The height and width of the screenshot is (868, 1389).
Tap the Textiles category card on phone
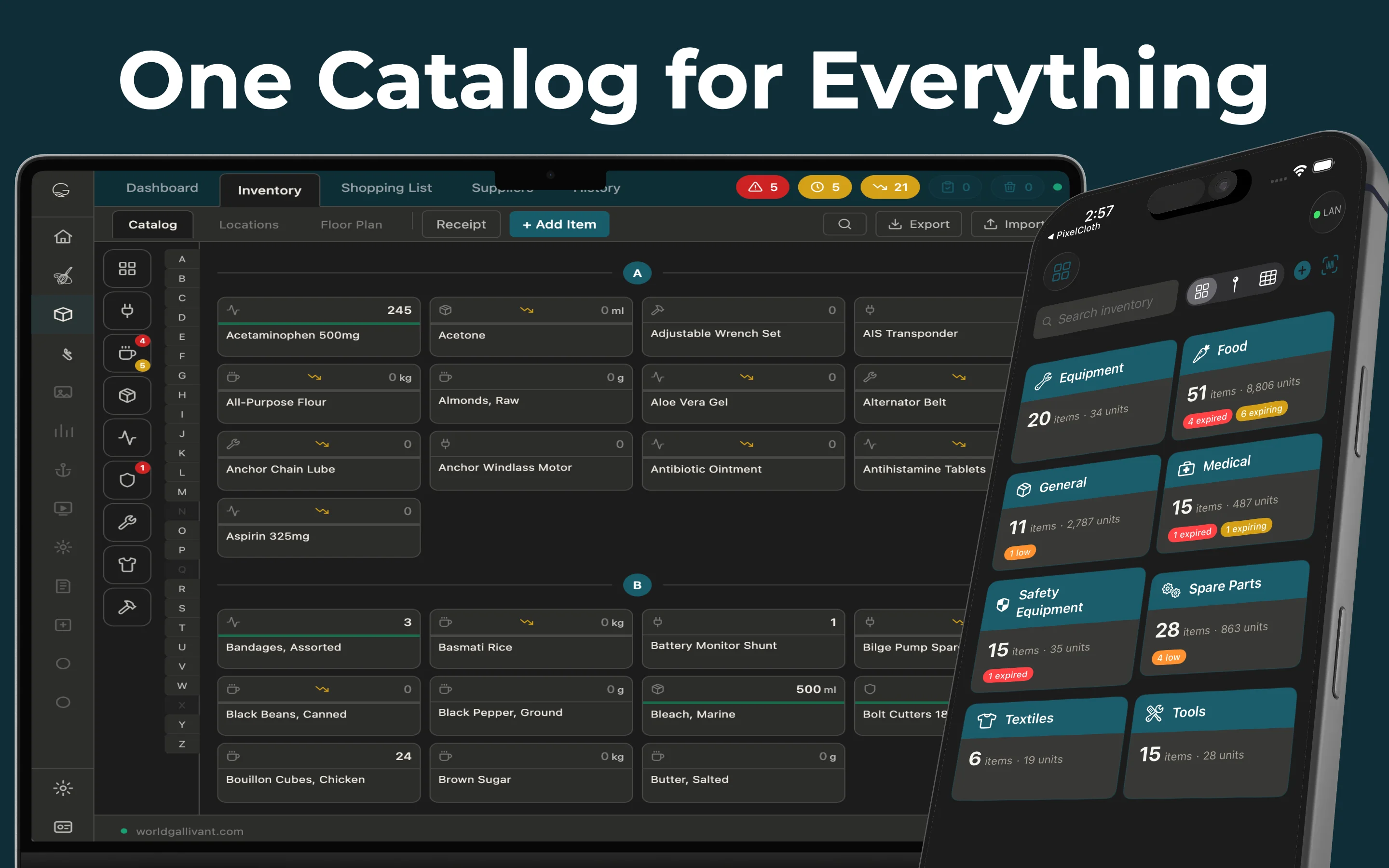coord(1040,748)
